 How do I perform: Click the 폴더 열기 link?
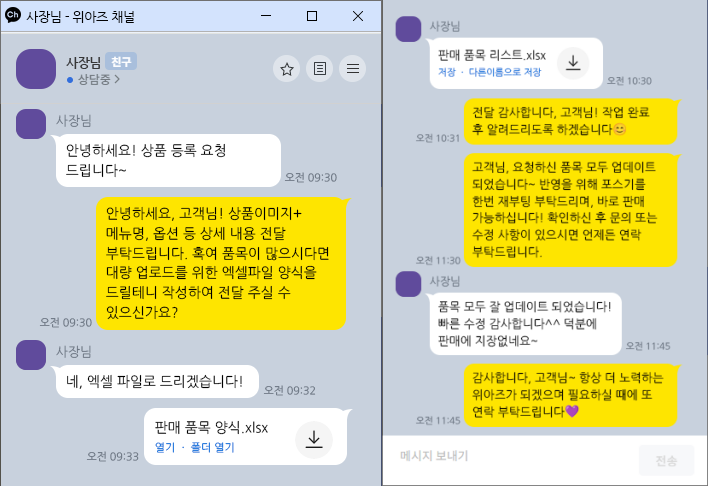[x=212, y=447]
